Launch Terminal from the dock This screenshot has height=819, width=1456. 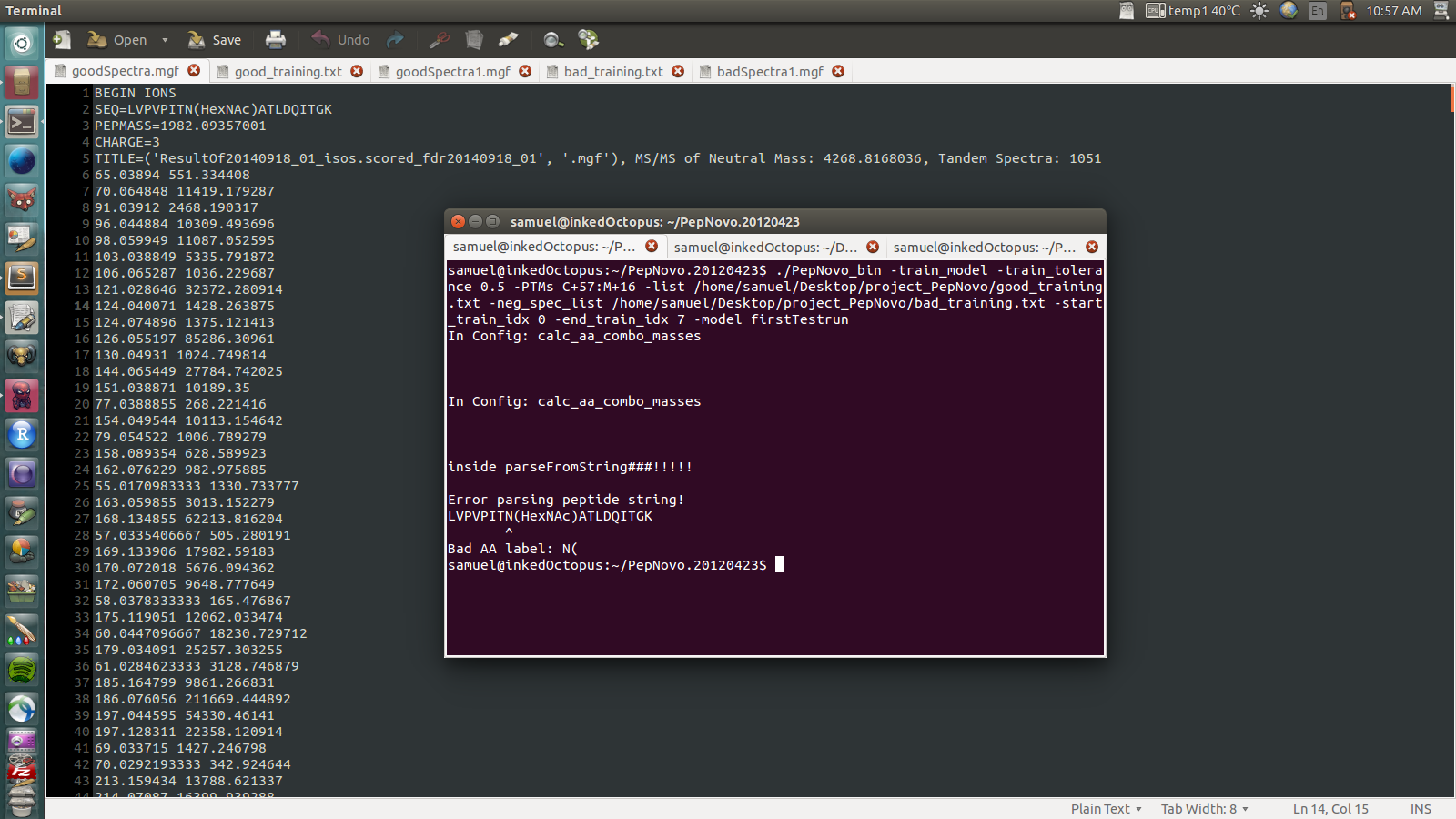pos(22,121)
